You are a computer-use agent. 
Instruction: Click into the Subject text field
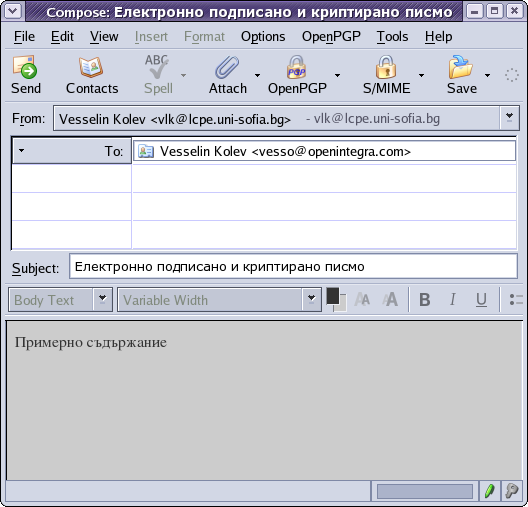click(x=293, y=266)
